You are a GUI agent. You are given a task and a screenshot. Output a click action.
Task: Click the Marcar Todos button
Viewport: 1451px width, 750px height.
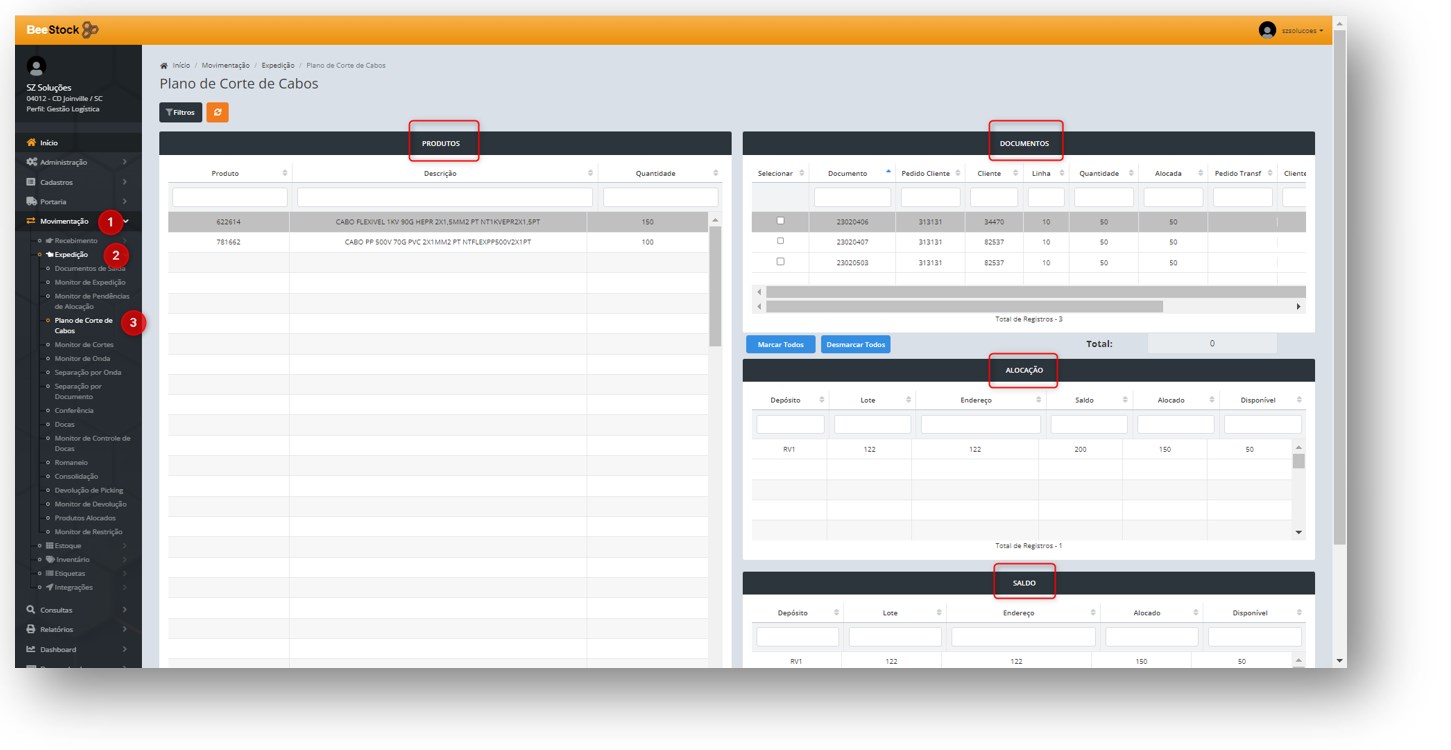(x=780, y=344)
